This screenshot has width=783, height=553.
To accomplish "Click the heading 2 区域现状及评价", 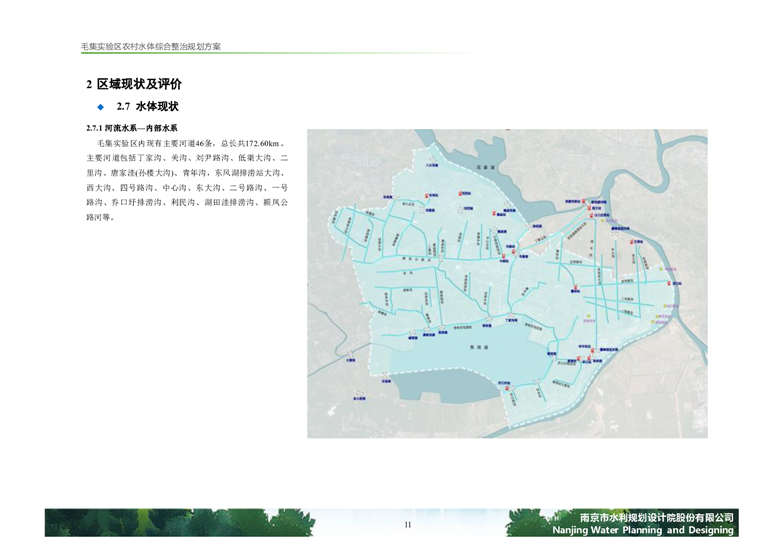I will pyautogui.click(x=133, y=84).
